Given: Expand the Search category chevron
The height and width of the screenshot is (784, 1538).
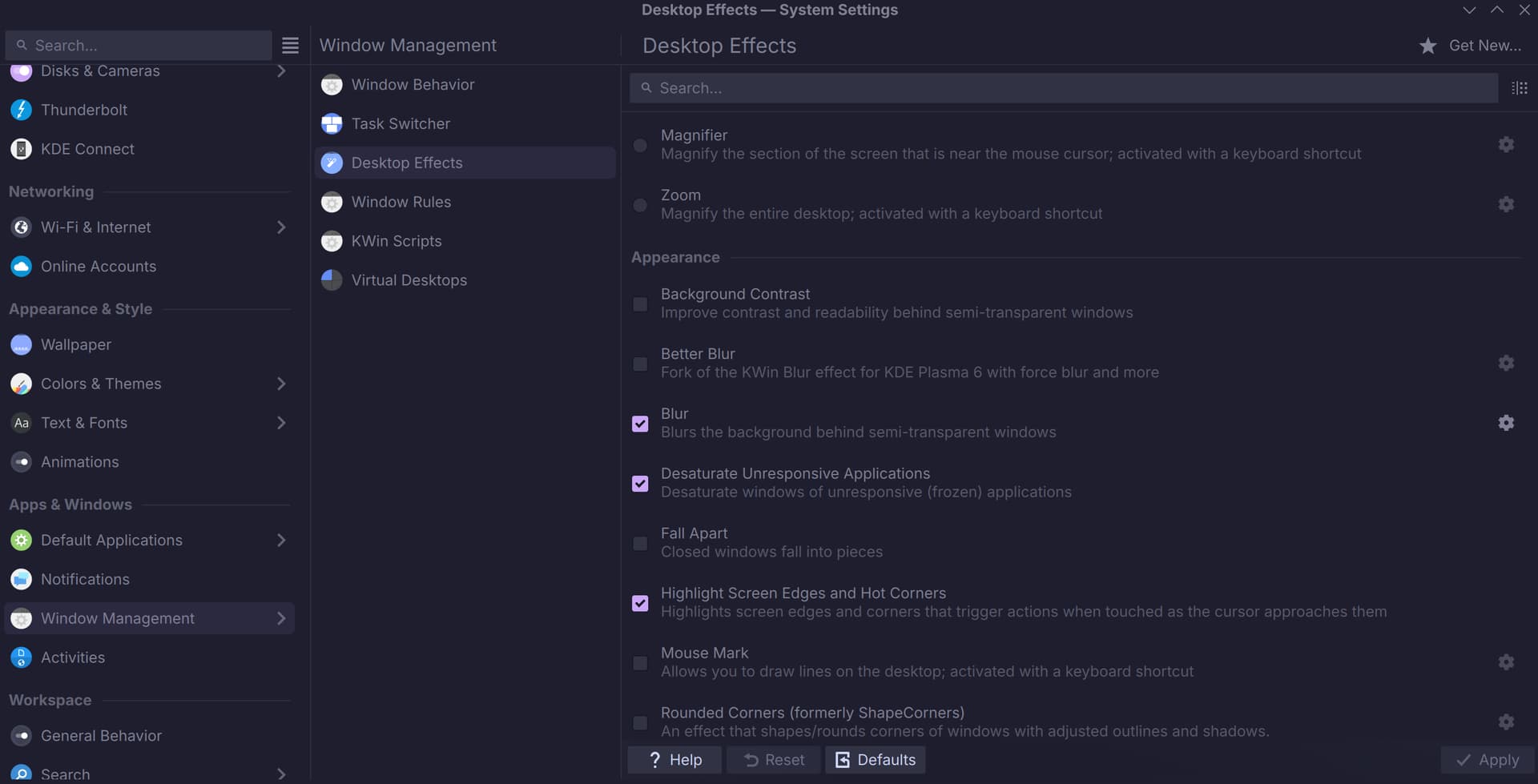Looking at the screenshot, I should coord(281,774).
